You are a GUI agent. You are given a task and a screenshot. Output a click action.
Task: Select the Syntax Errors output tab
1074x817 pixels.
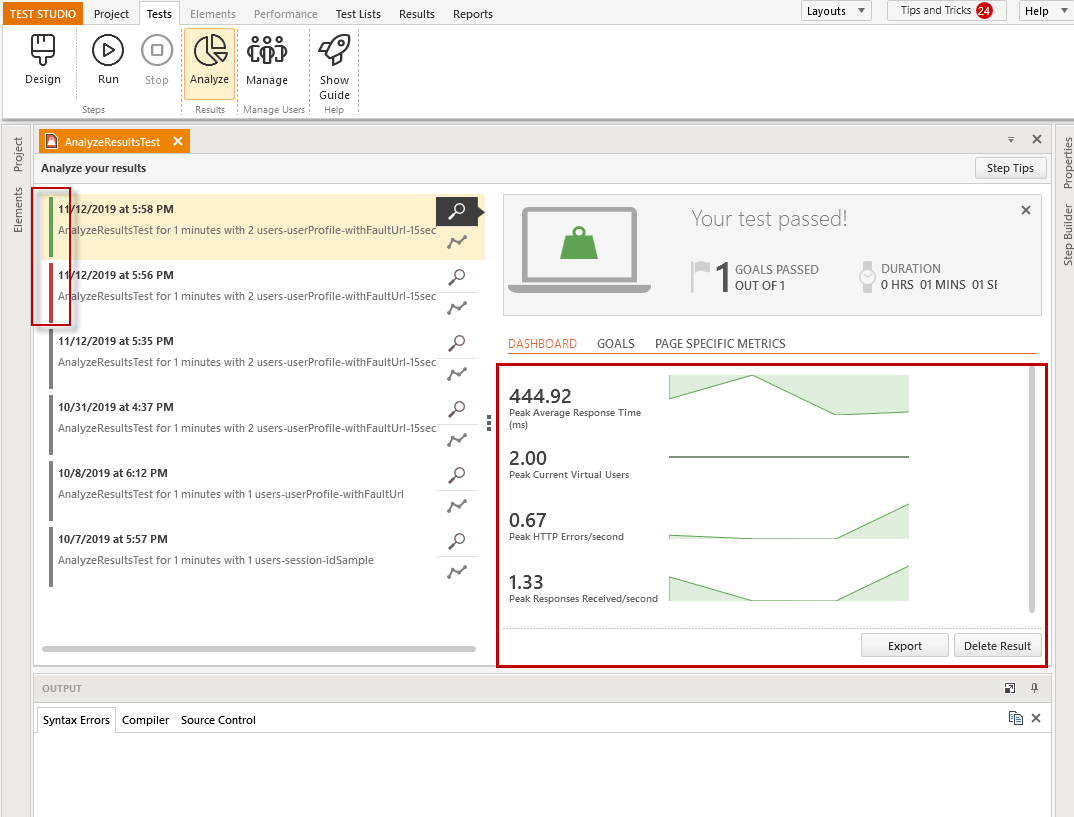tap(76, 720)
